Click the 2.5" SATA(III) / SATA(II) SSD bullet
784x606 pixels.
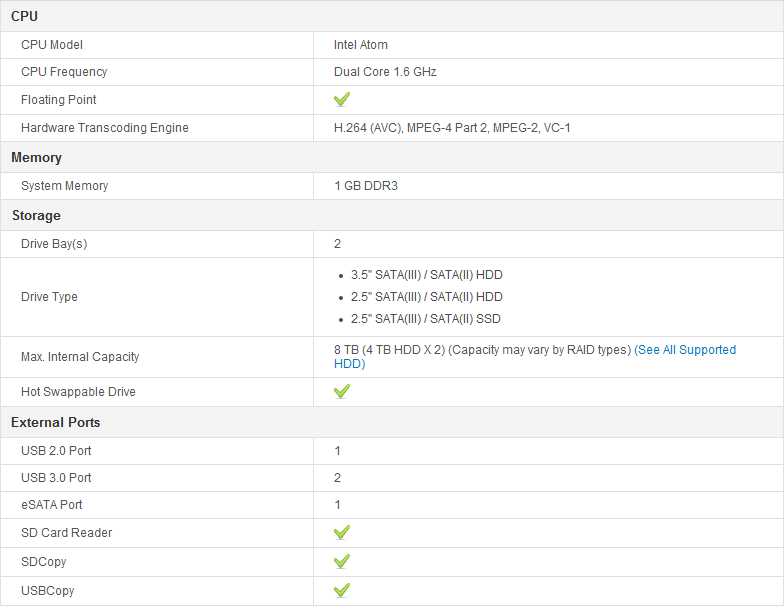point(425,319)
